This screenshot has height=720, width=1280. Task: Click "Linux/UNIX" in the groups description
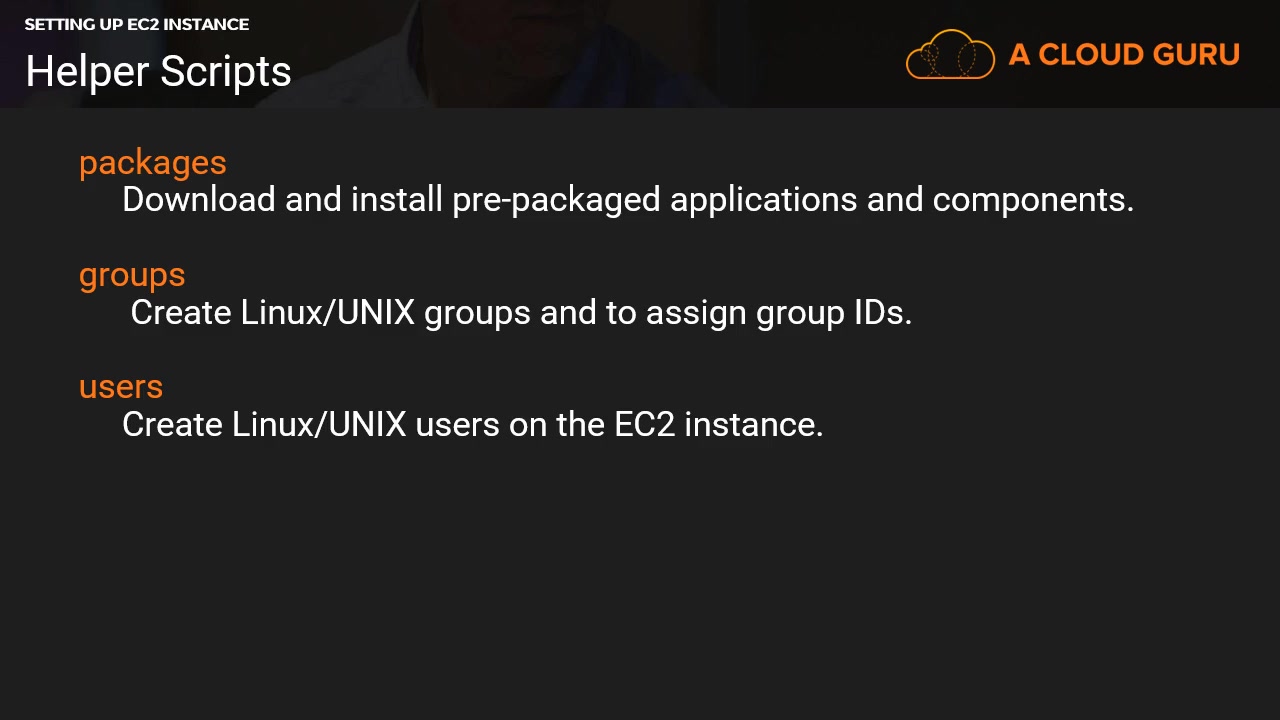[x=328, y=313]
